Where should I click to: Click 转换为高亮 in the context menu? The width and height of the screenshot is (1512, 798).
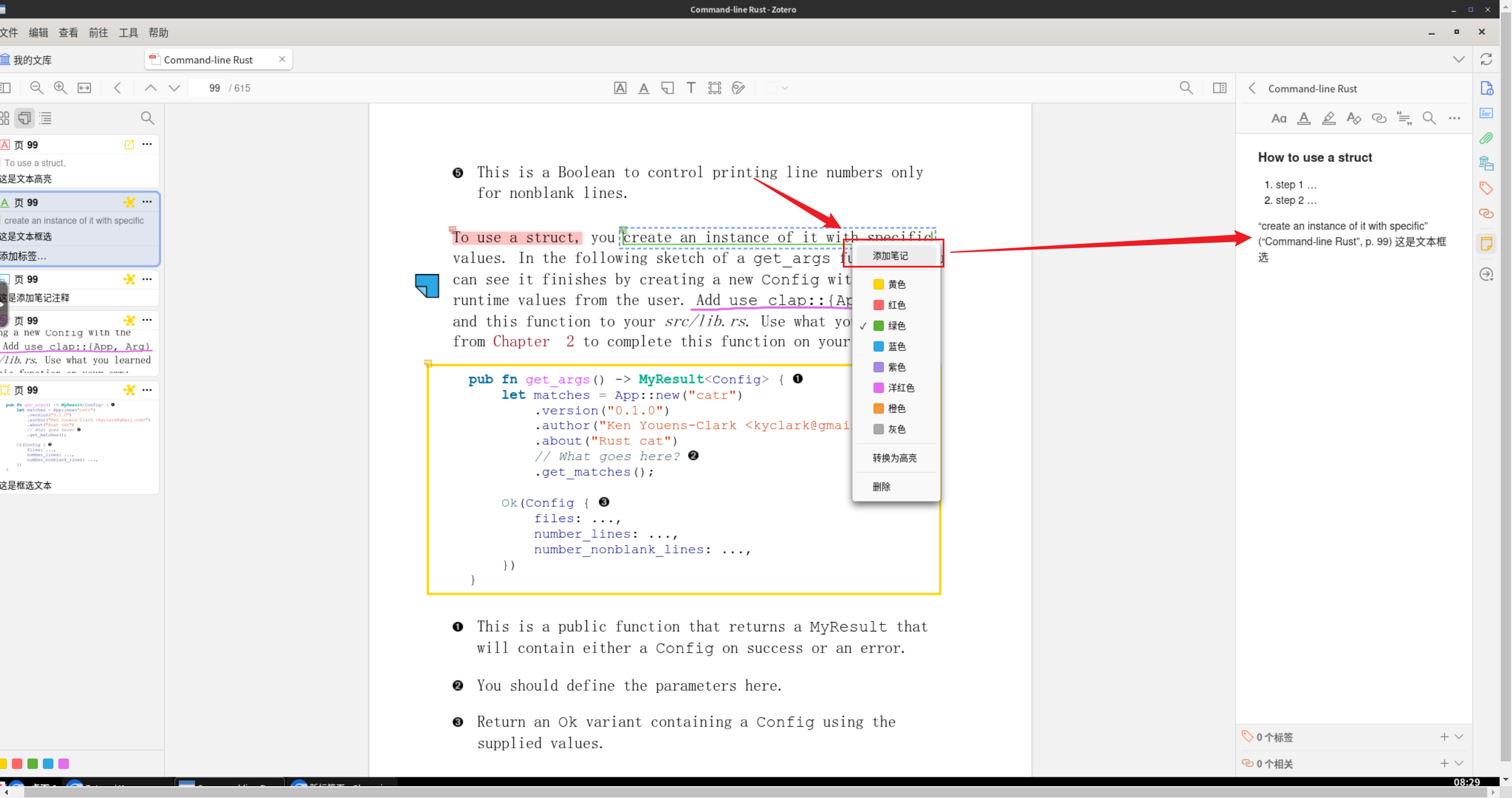895,458
